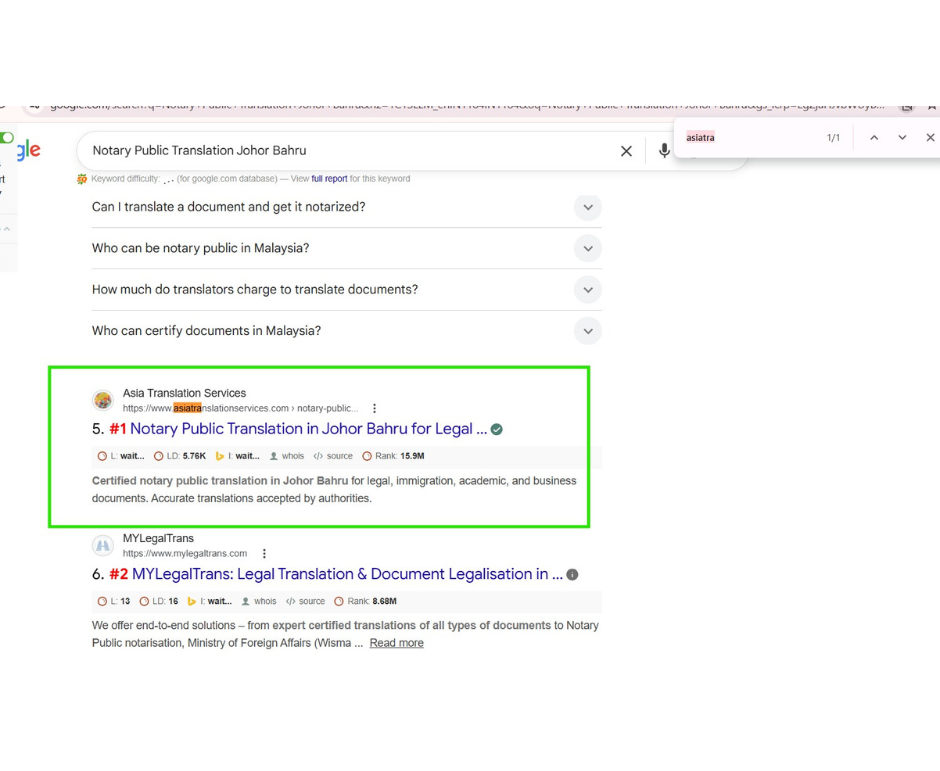Screen dimensions: 940x771
Task: Click Rank 8.68M metric
Action: tap(366, 601)
